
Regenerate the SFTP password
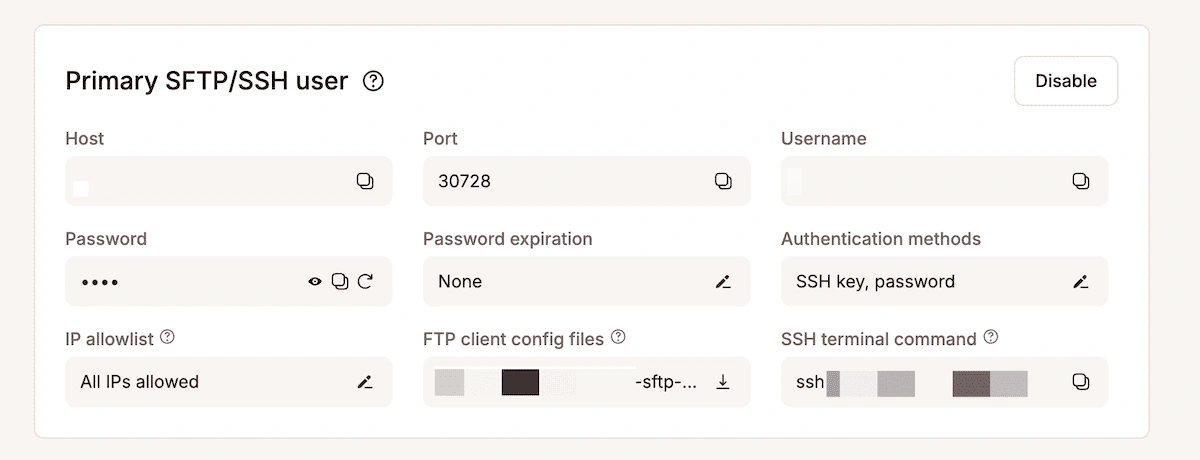coord(365,281)
